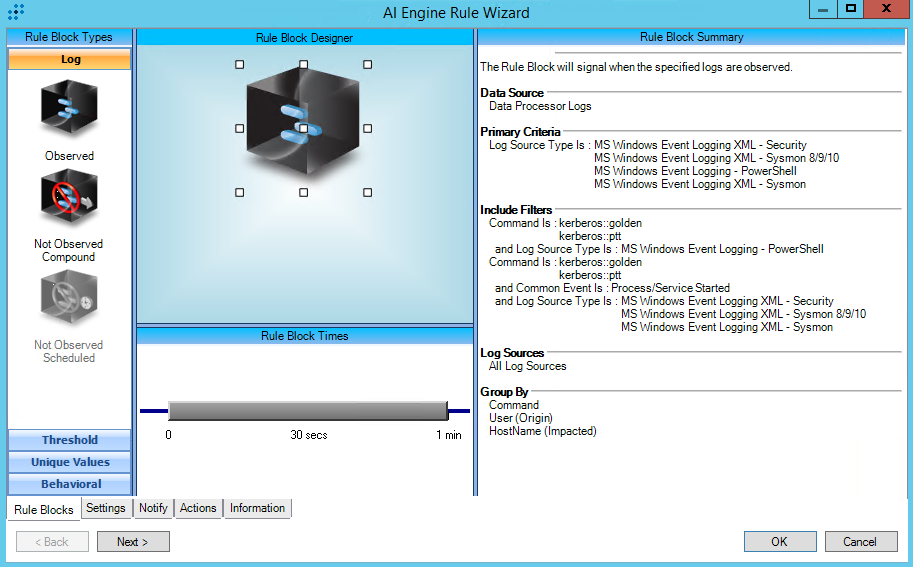Select the Rule Blocks tab

(x=44, y=509)
